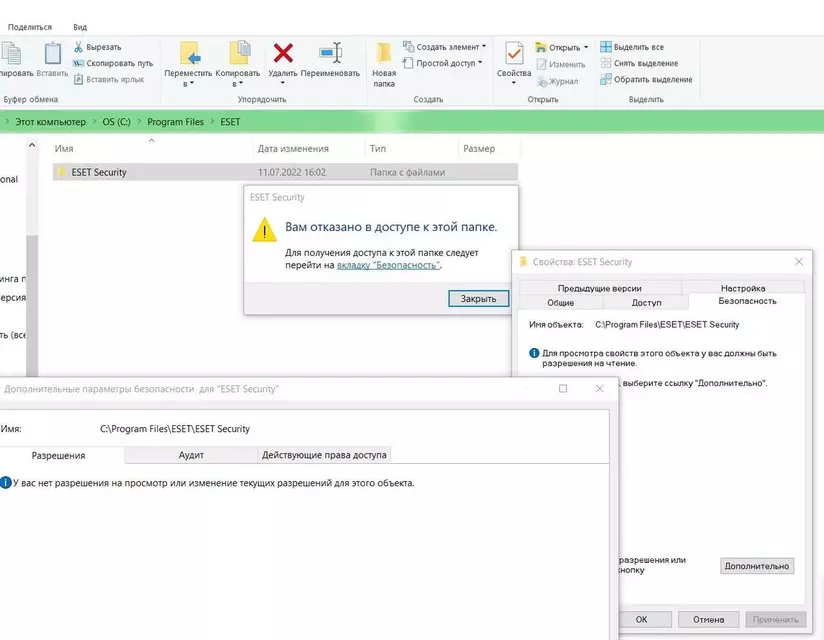Select the Security (Безопасность) tab in Properties

tap(747, 301)
